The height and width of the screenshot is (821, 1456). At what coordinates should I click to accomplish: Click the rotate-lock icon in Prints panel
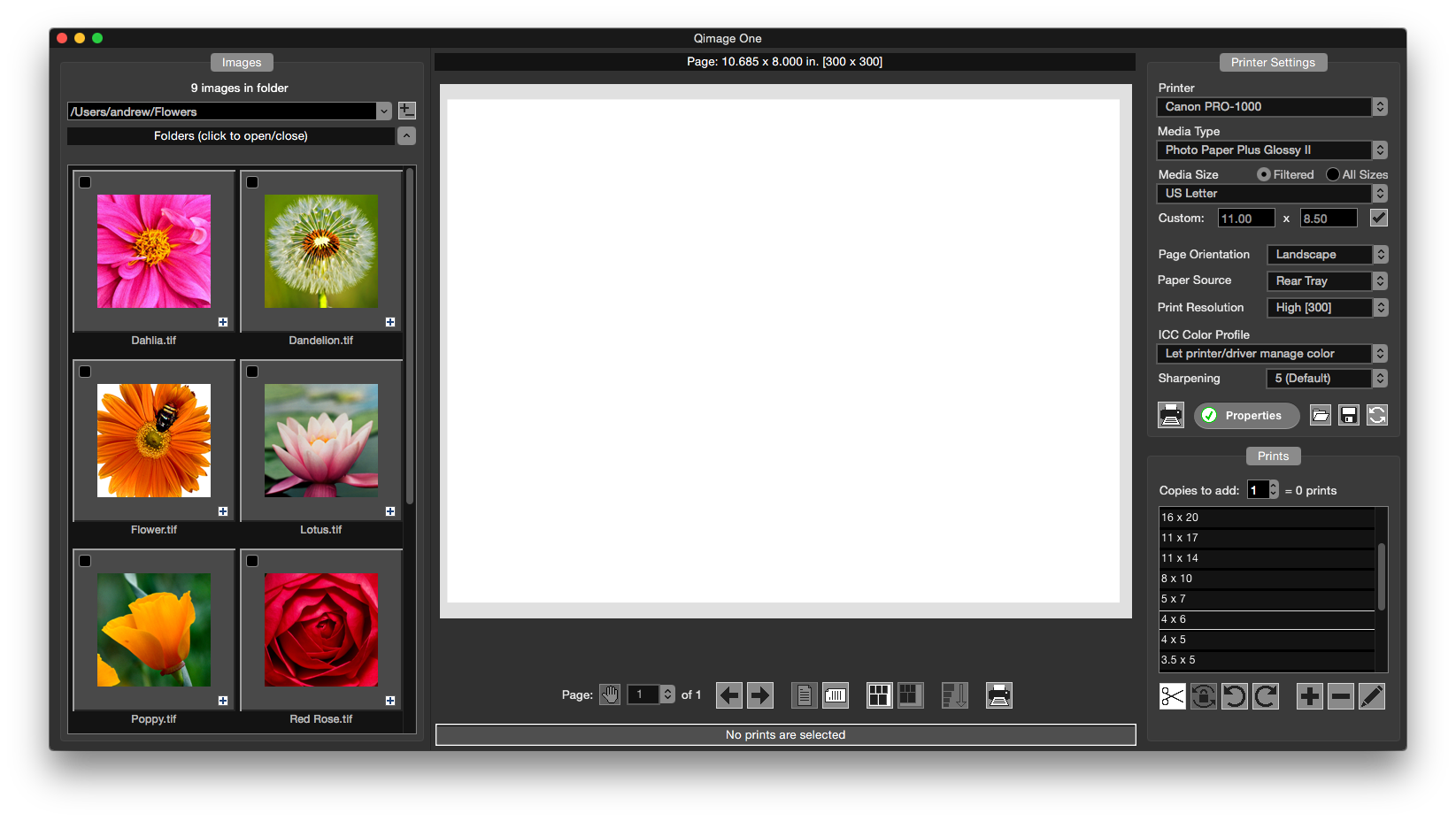coord(1203,696)
